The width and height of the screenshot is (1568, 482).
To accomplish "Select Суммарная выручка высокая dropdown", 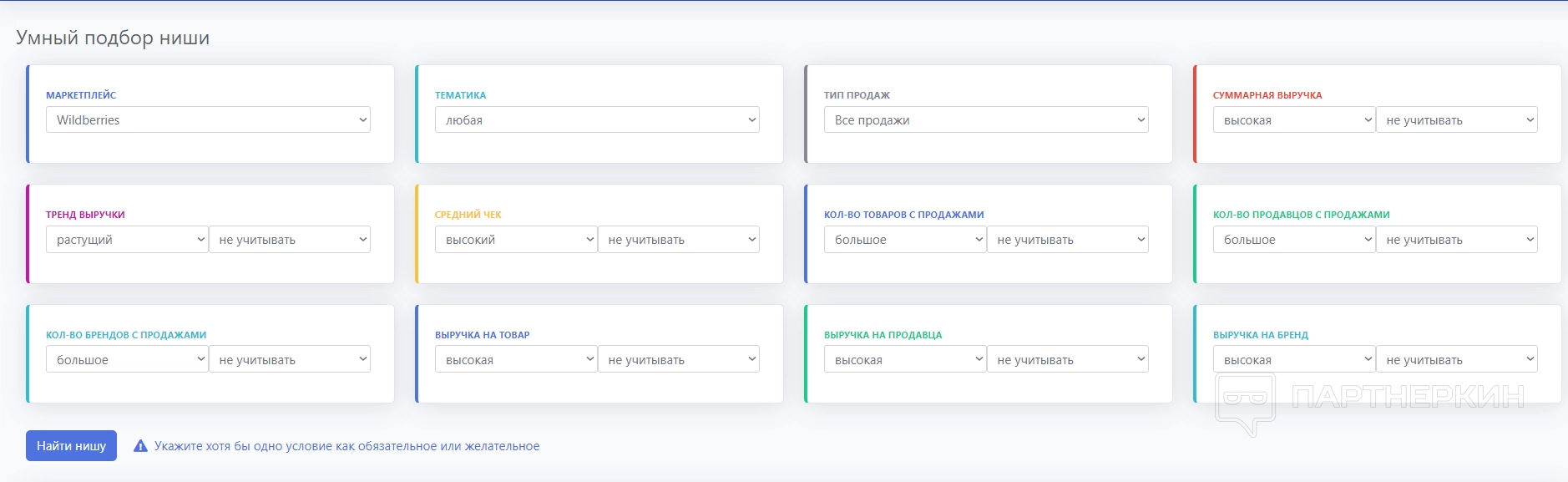I will point(1293,120).
